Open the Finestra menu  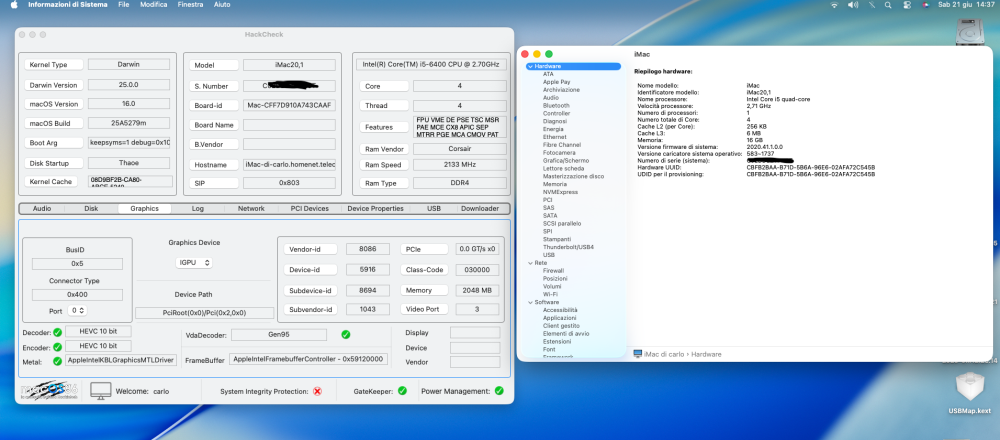pos(191,4)
